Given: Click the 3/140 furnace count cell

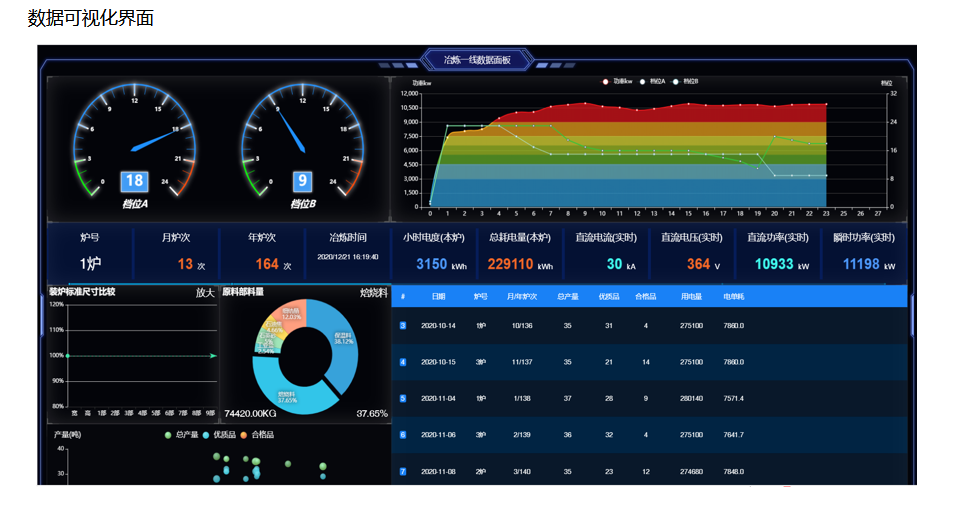Looking at the screenshot, I should coord(522,472).
